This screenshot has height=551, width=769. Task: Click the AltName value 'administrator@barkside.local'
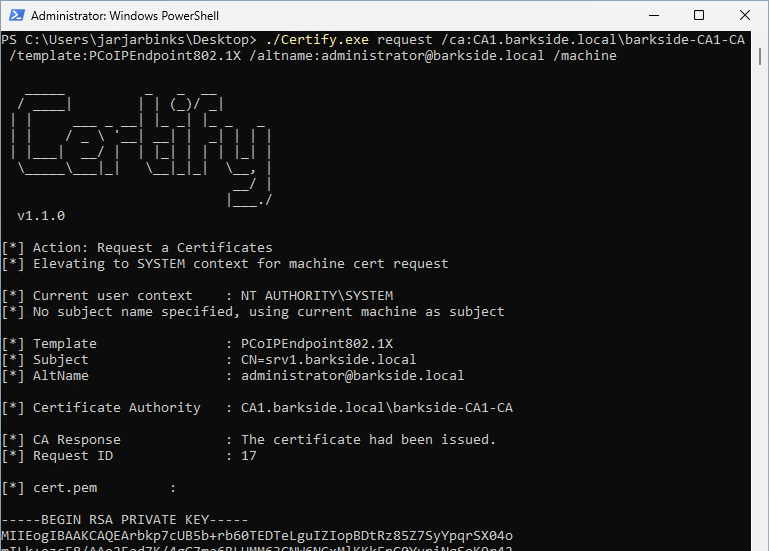tap(353, 375)
